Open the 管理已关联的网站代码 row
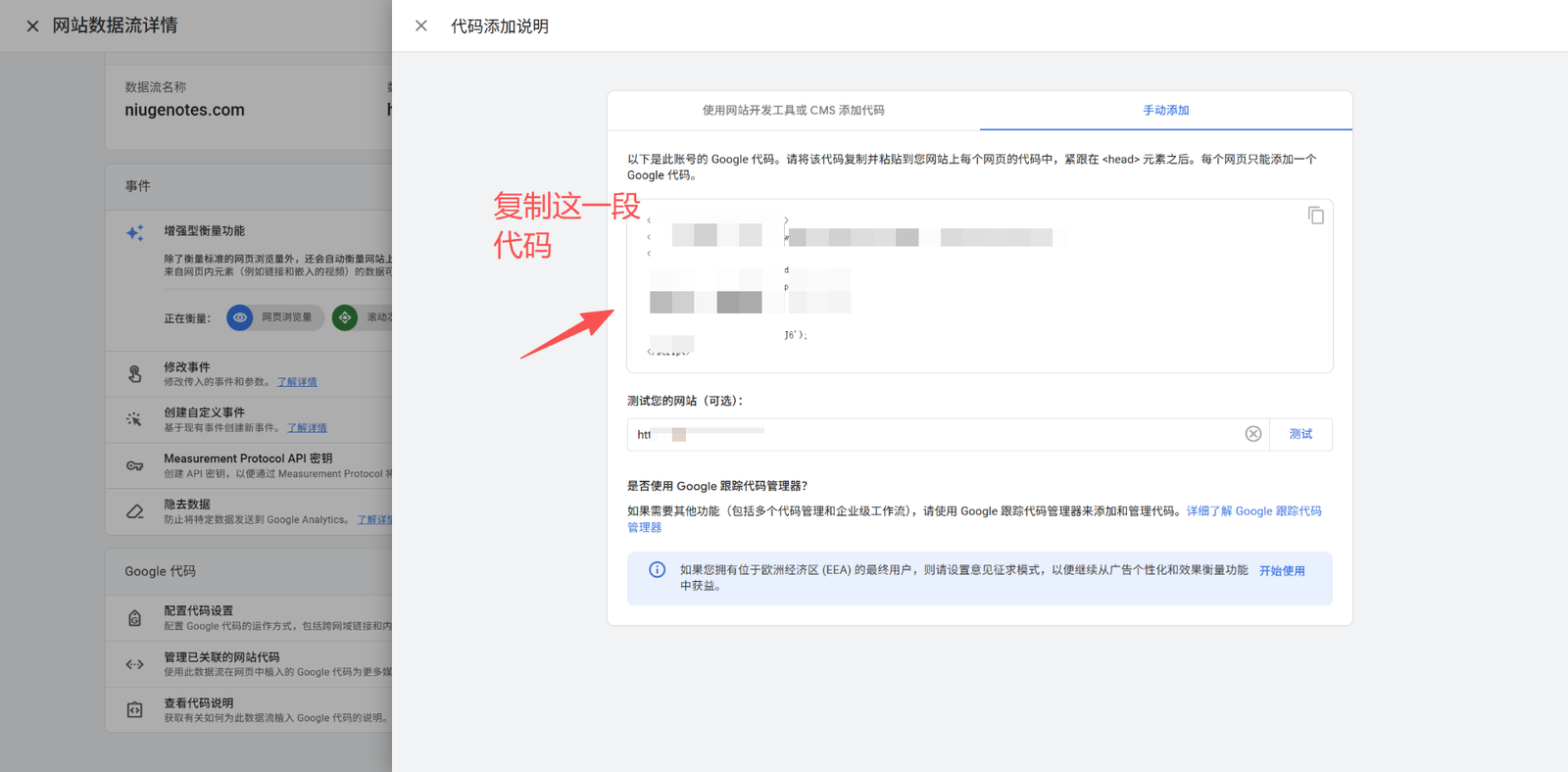 click(249, 664)
